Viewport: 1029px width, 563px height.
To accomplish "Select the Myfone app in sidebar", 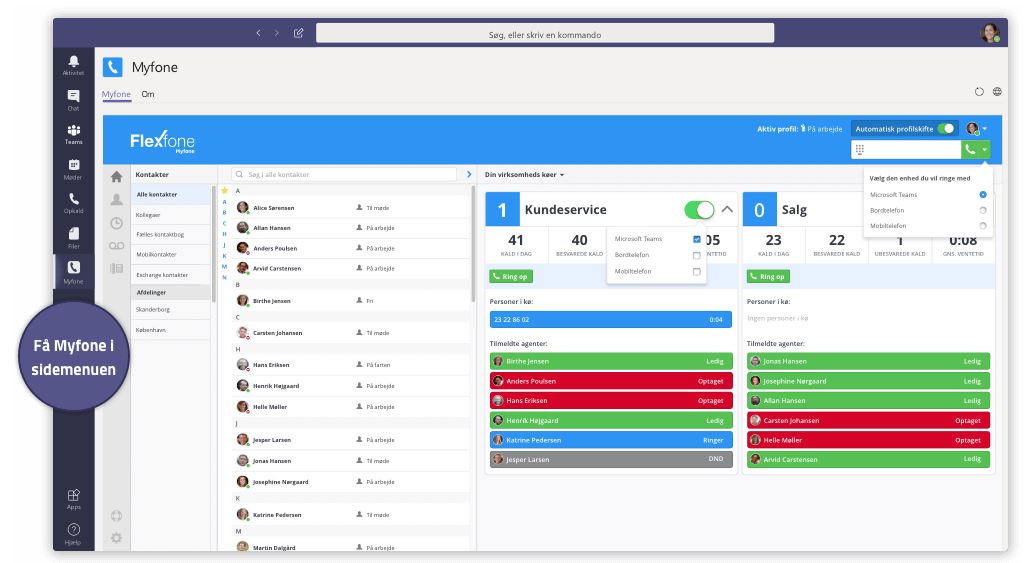I will tap(74, 272).
